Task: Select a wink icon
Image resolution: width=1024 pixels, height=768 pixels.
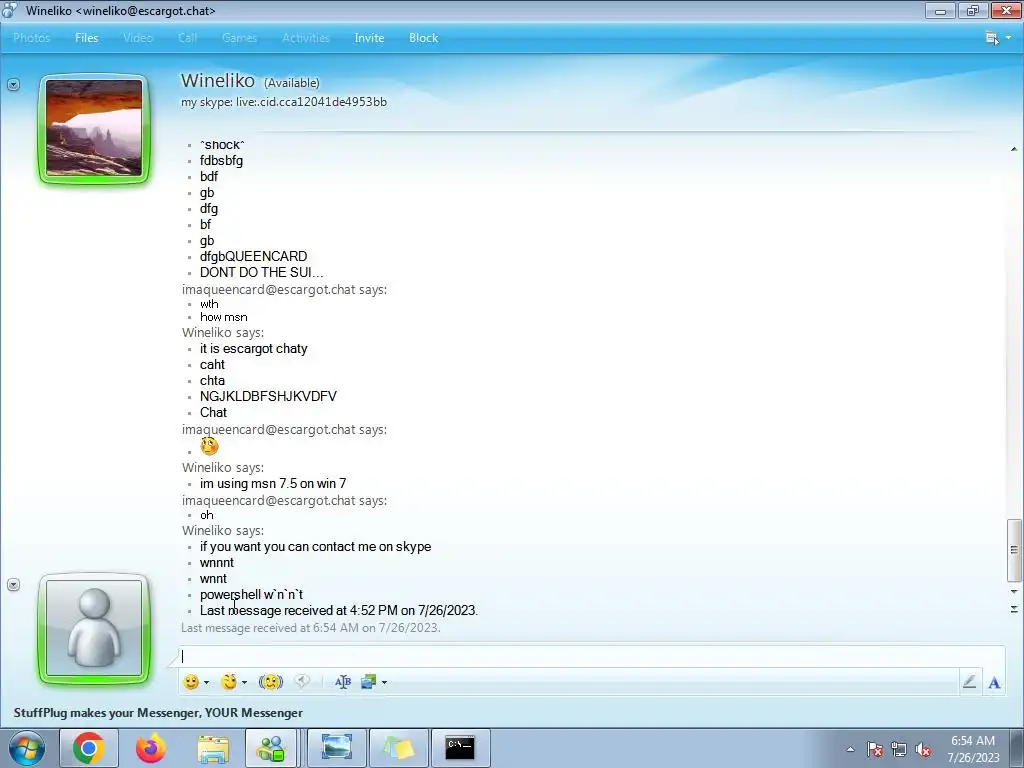Action: point(229,682)
